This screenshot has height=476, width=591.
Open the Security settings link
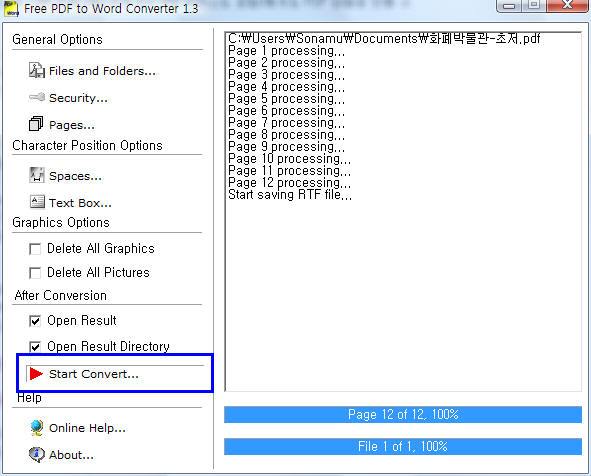point(78,98)
